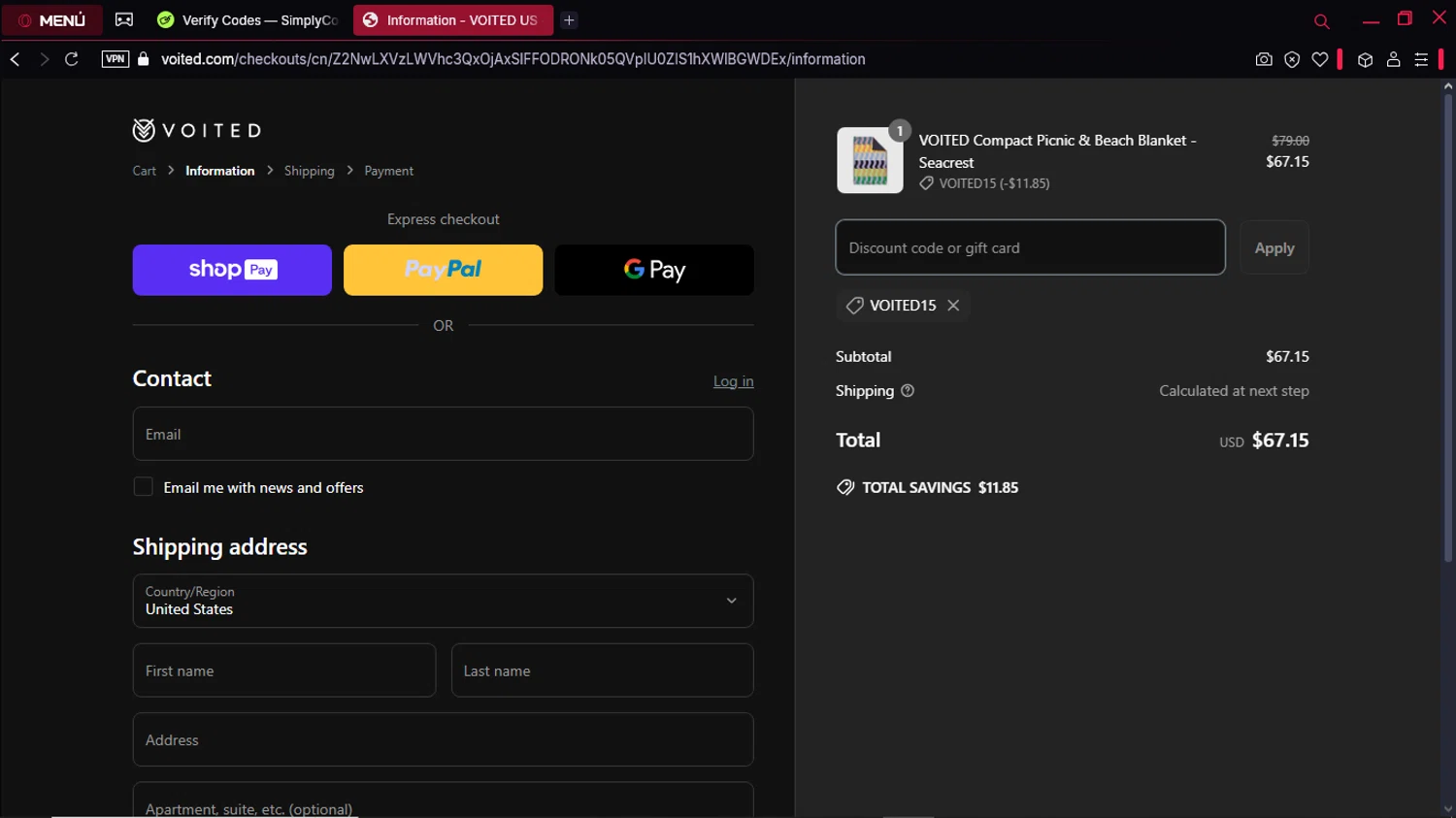Select the Information - VOITED US tab
1456x818 pixels.
click(452, 19)
